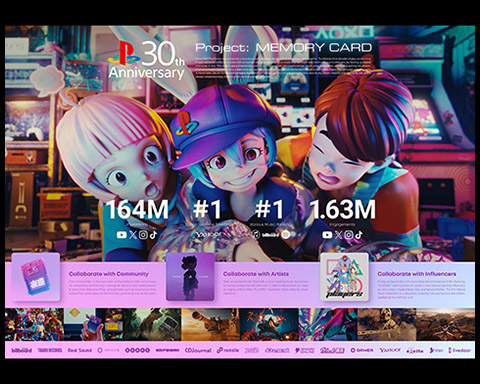Click the Spotify icon under second #1
This screenshot has height=384, width=480.
286,235
